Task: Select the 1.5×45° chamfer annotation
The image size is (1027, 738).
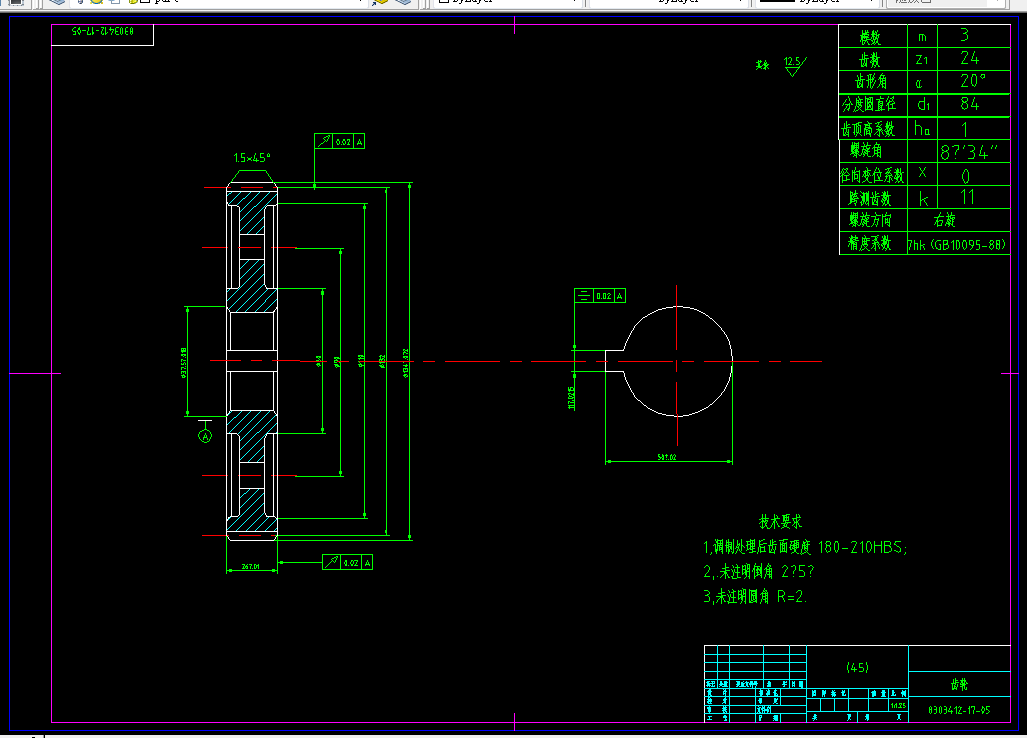Action: (x=252, y=158)
